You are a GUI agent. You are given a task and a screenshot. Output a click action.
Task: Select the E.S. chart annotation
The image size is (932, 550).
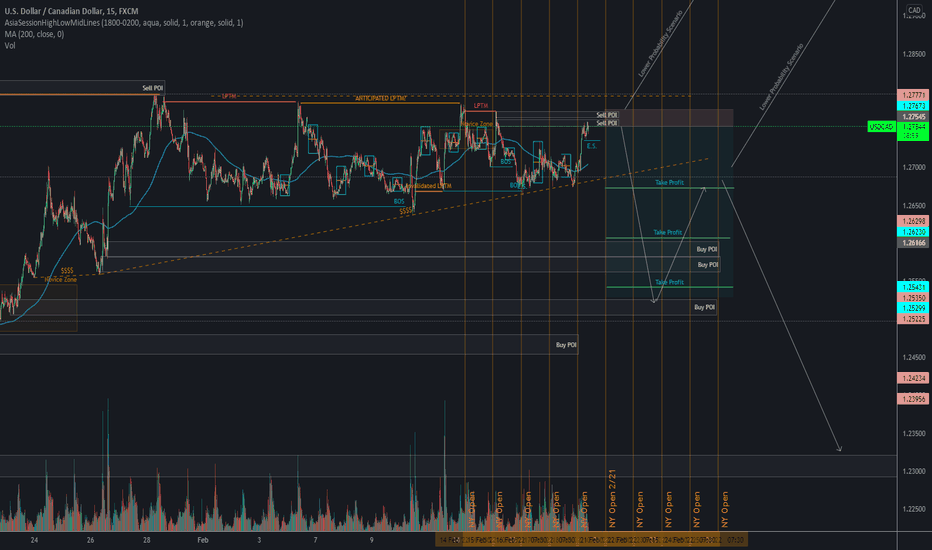pos(591,146)
